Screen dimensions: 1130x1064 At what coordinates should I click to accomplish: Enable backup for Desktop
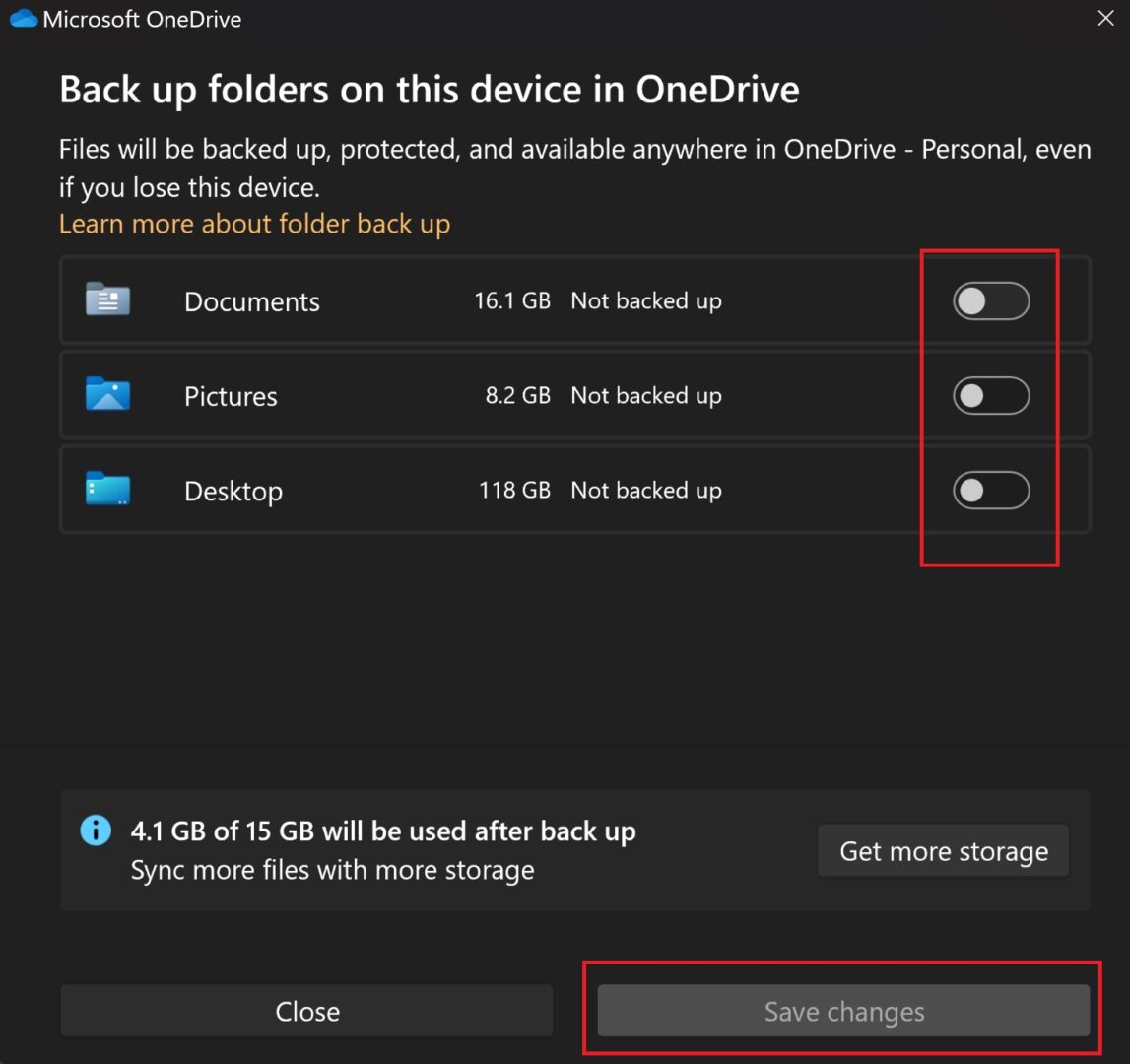(x=990, y=490)
